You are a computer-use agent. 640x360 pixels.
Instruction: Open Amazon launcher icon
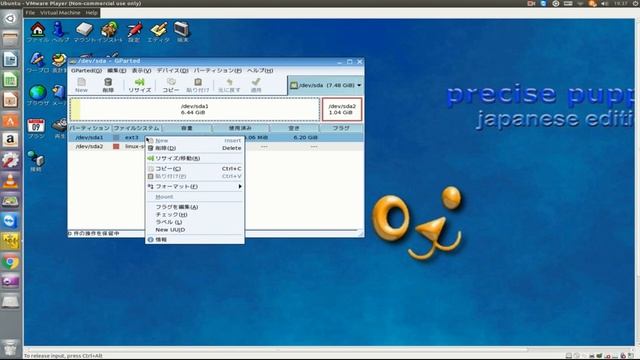click(10, 140)
